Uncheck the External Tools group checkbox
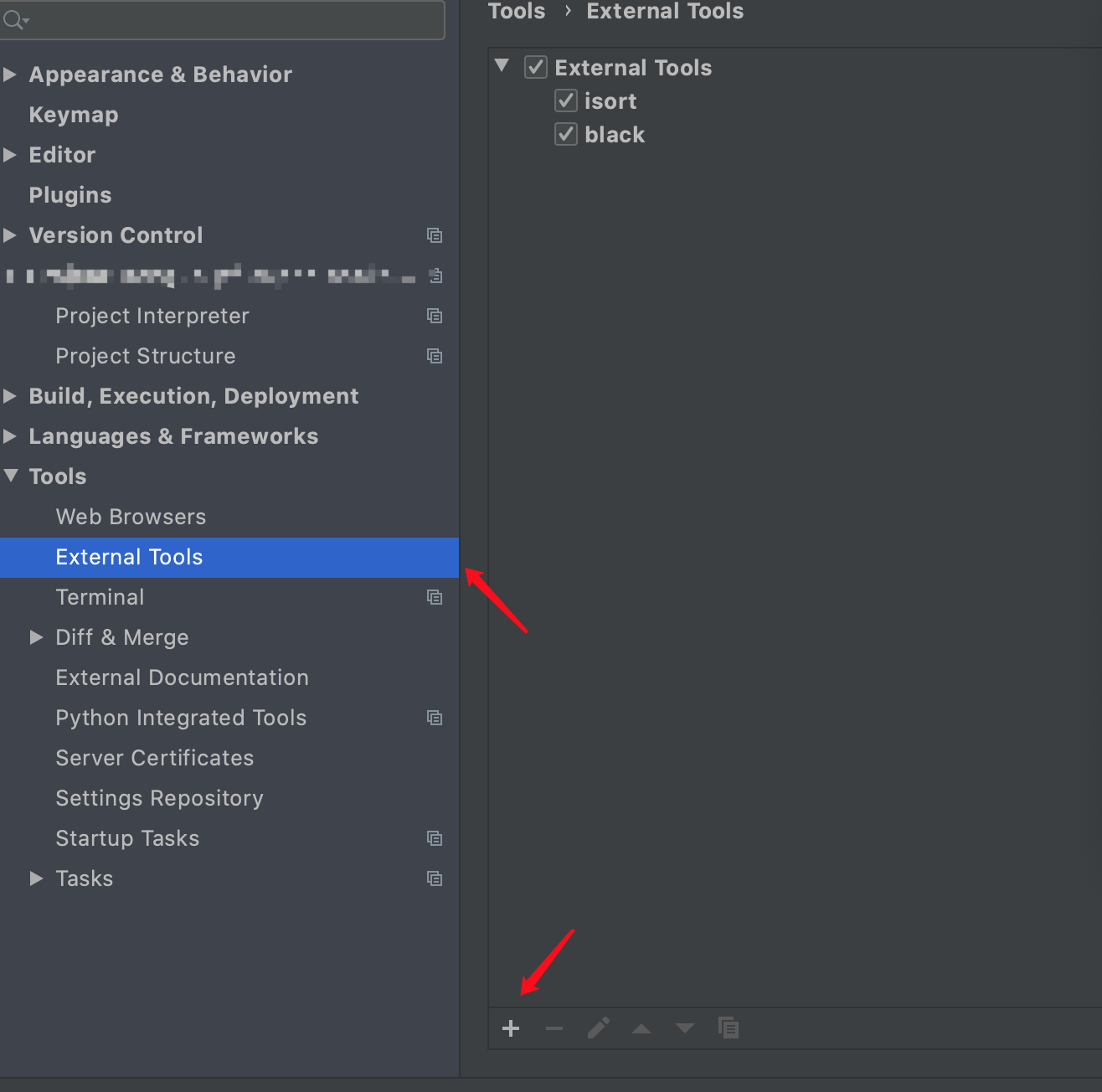The image size is (1102, 1092). tap(535, 67)
